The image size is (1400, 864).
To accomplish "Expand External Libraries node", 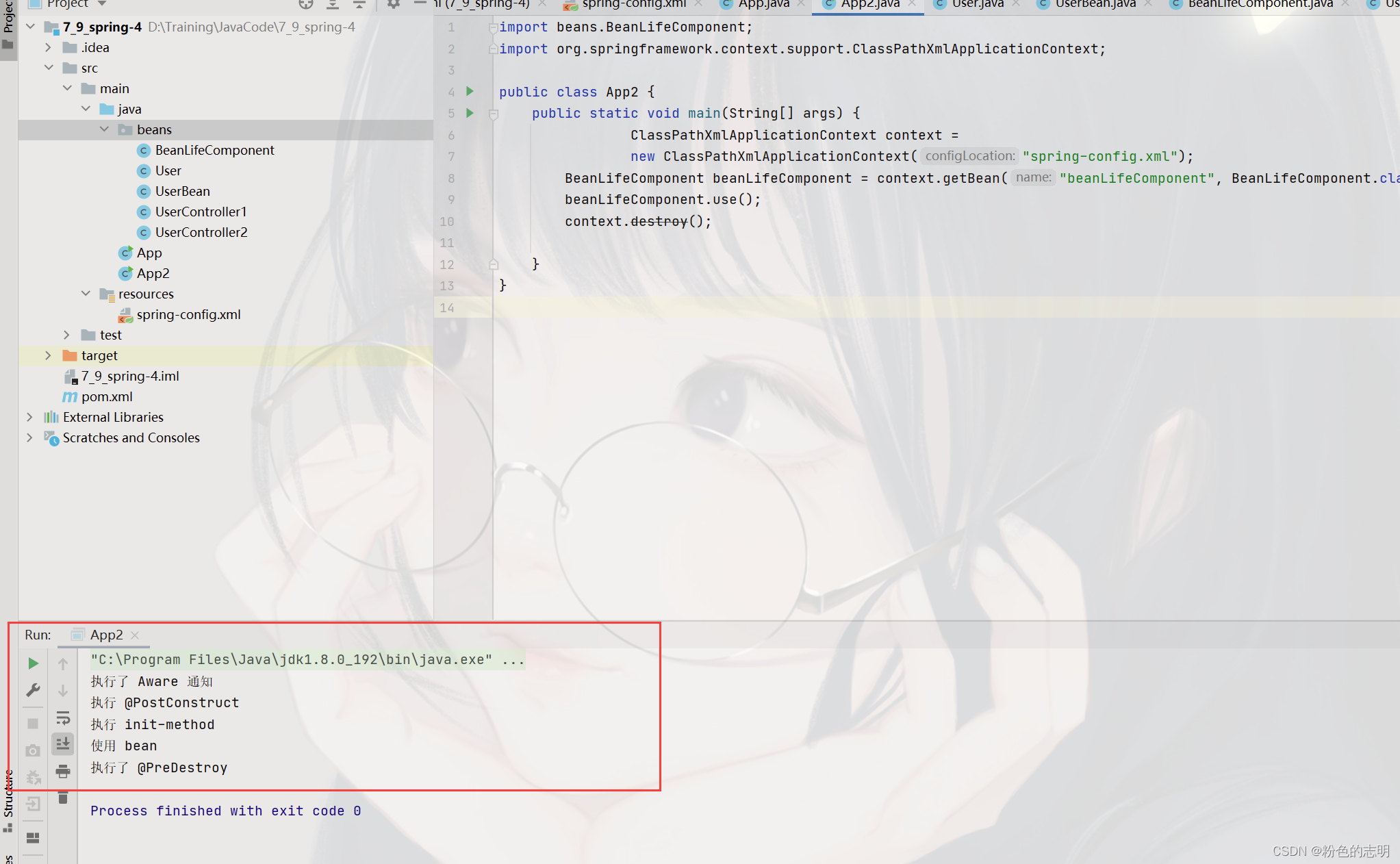I will (x=29, y=417).
